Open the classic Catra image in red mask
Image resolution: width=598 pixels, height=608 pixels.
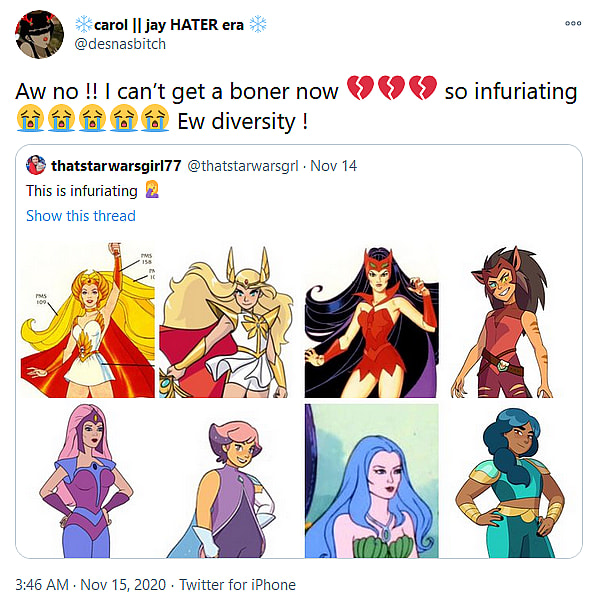click(372, 323)
